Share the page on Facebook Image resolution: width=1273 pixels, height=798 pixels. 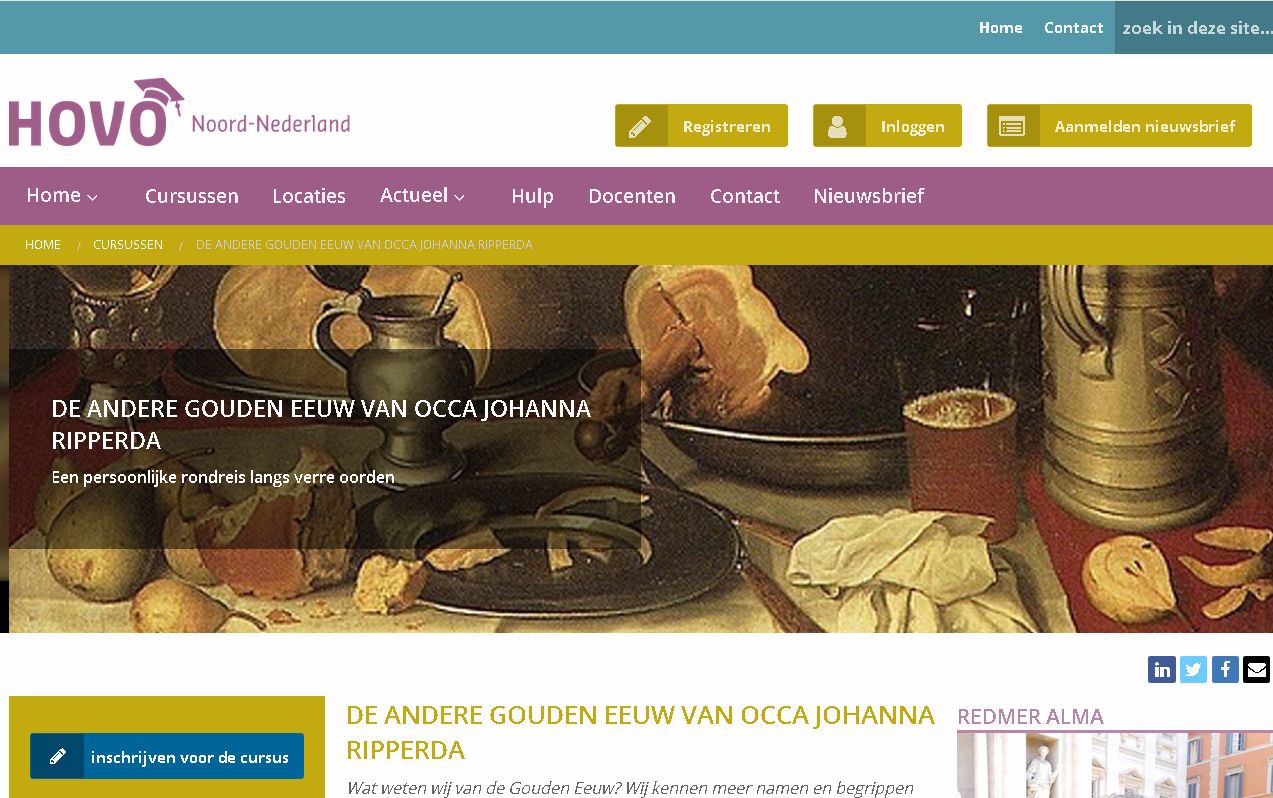pos(1225,669)
